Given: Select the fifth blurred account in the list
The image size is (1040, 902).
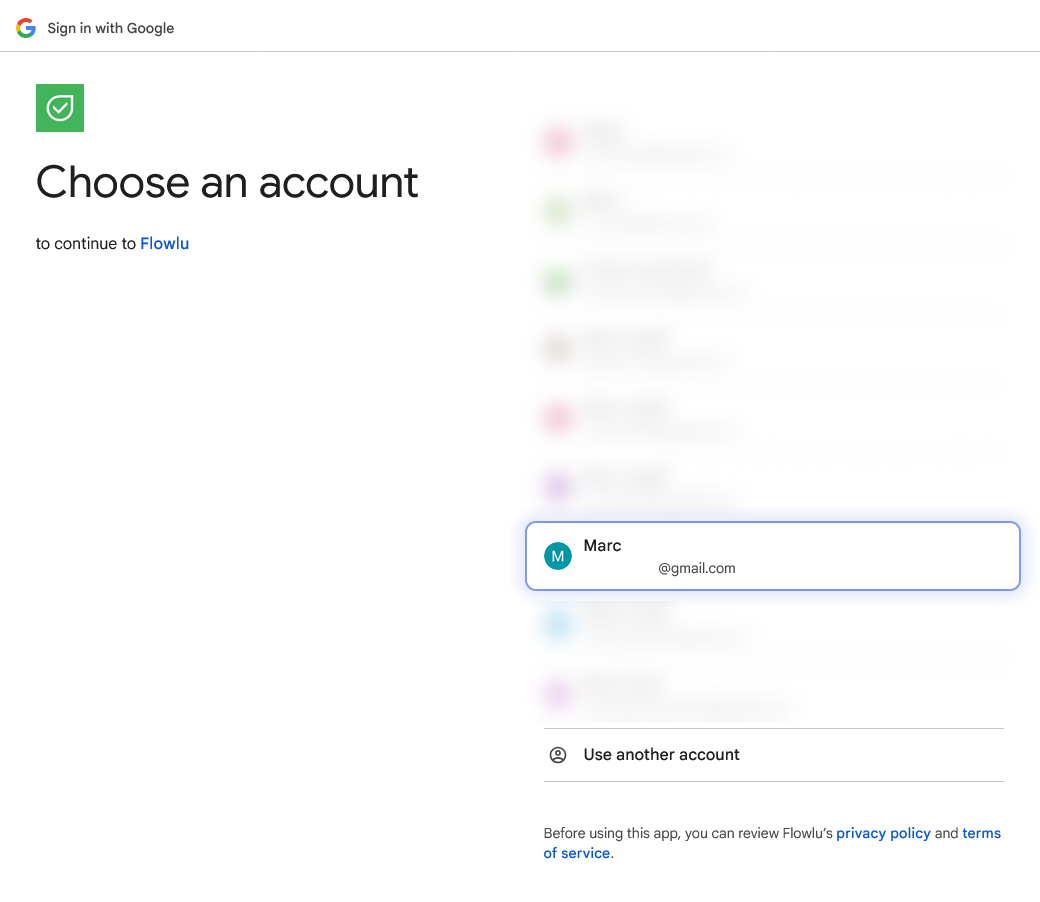Looking at the screenshot, I should coord(772,418).
